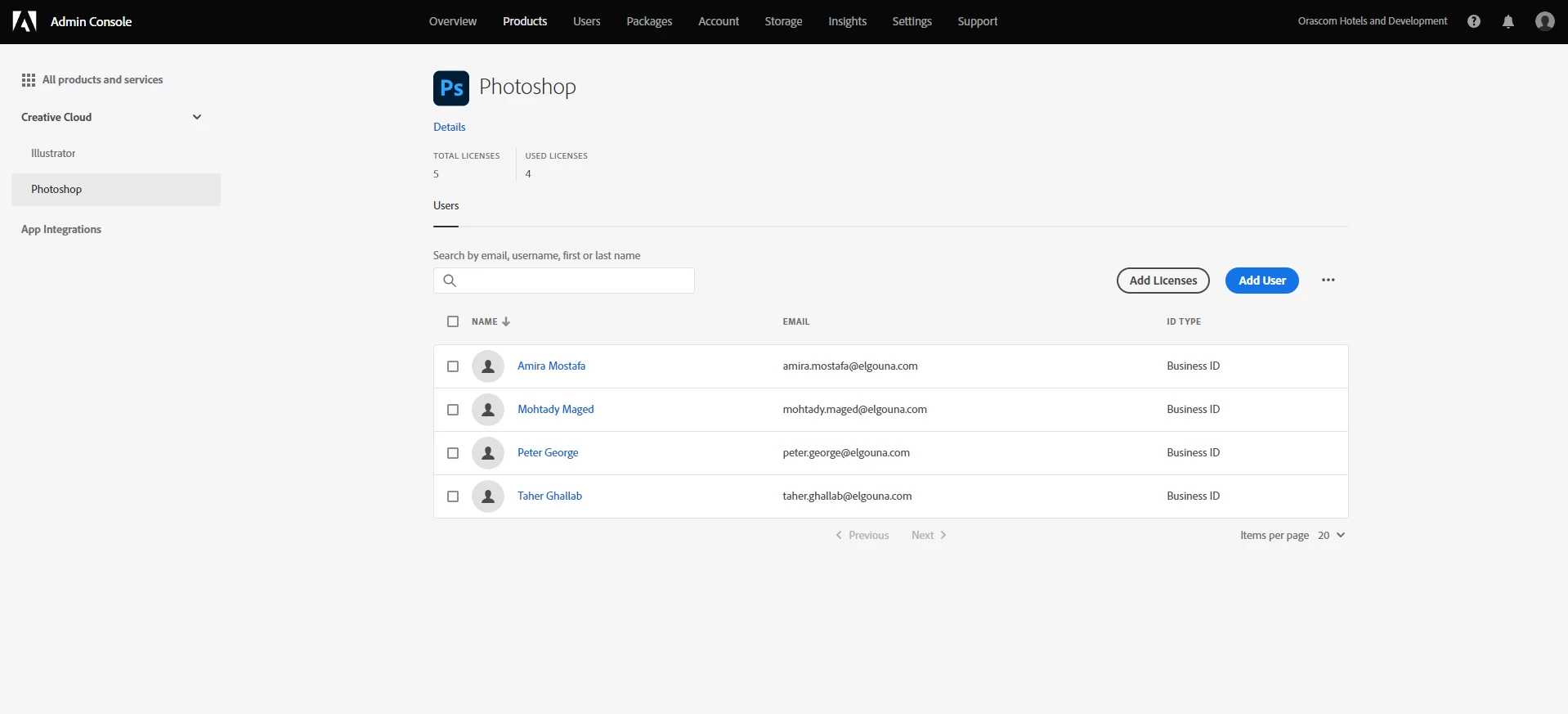Image resolution: width=1568 pixels, height=714 pixels.
Task: Open App Integrations in the sidebar
Action: click(61, 230)
